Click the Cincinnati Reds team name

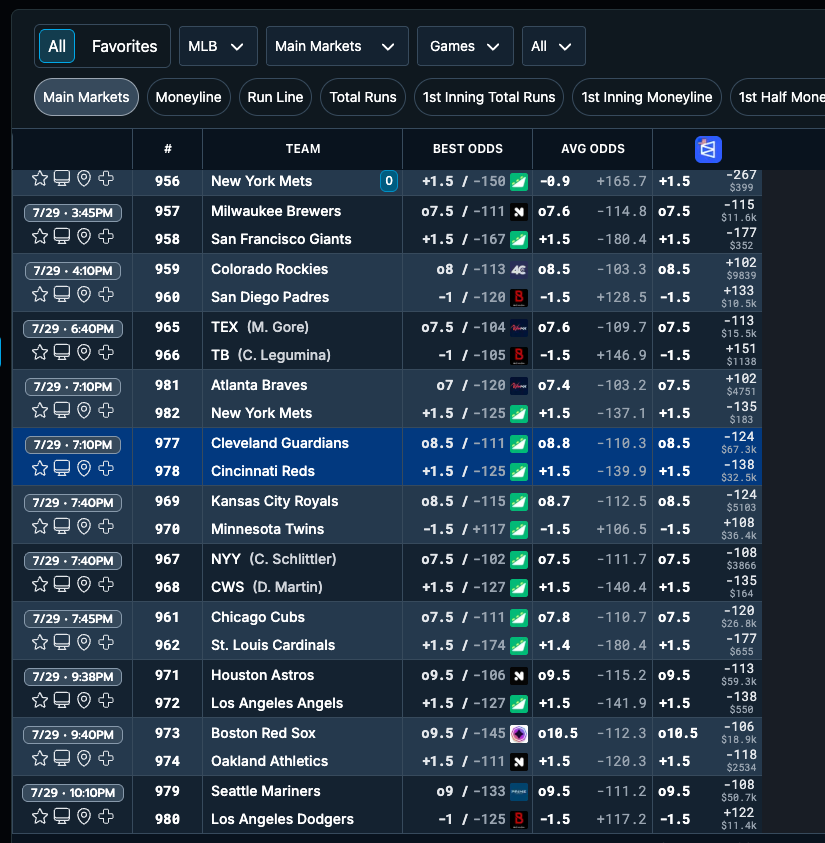(x=263, y=471)
